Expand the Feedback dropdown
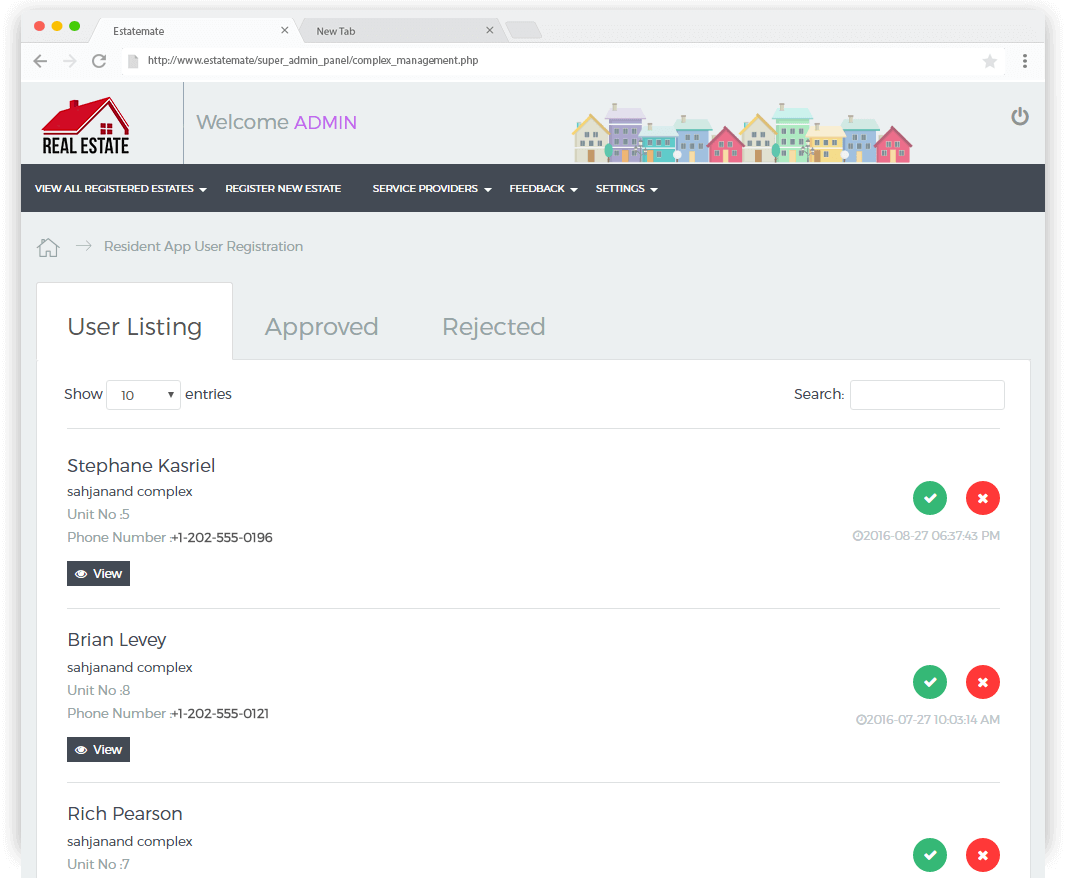1080x896 pixels. [542, 188]
